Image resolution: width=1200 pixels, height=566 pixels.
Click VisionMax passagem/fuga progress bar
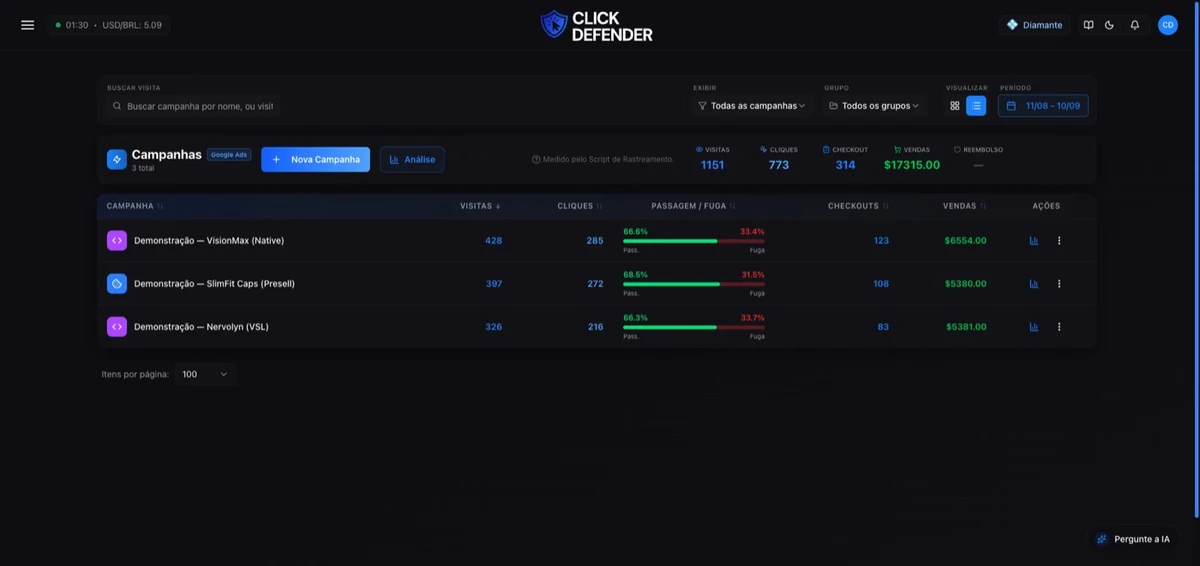(694, 241)
